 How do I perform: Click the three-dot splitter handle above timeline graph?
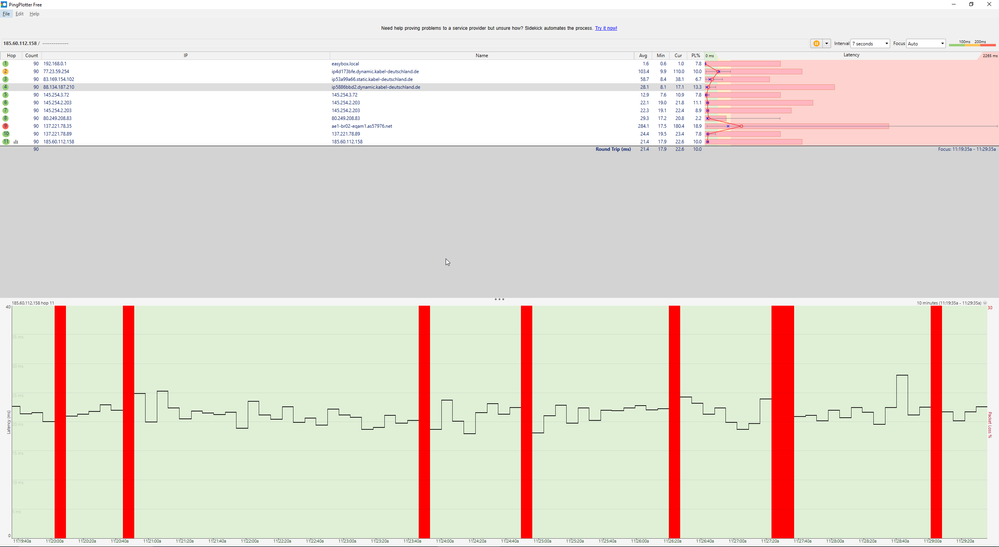(x=500, y=299)
